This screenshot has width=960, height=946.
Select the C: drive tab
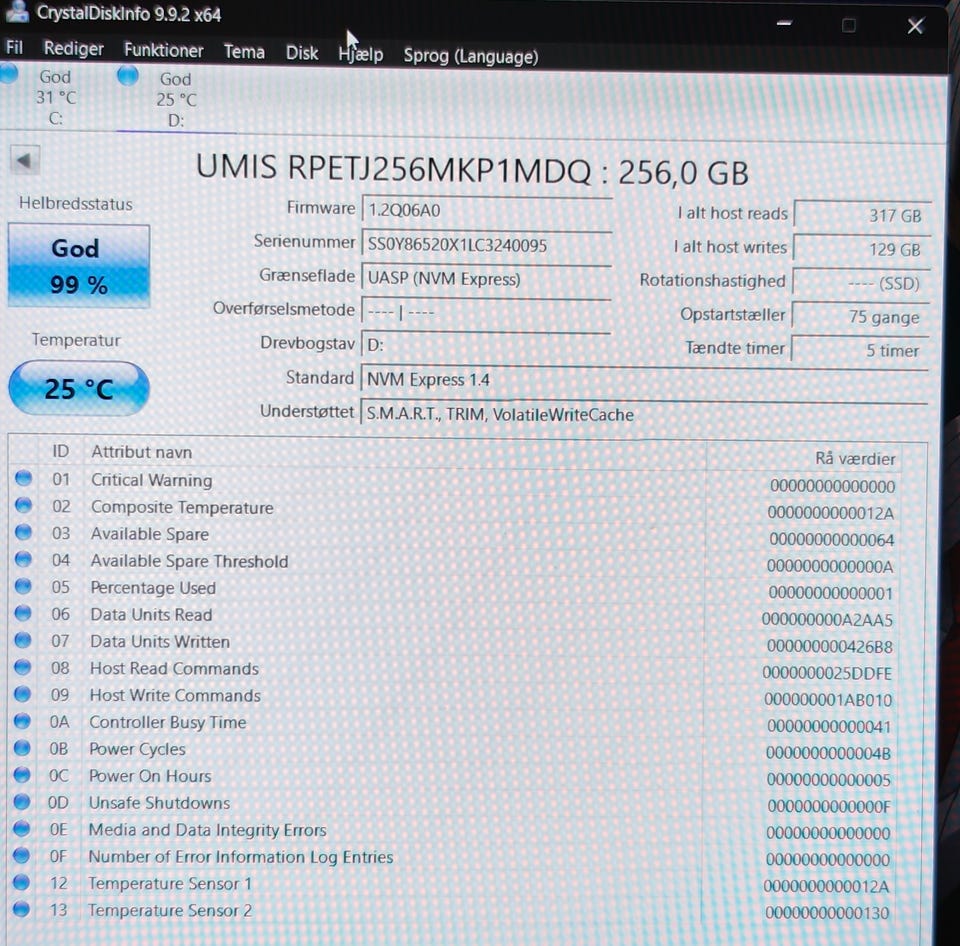55,97
